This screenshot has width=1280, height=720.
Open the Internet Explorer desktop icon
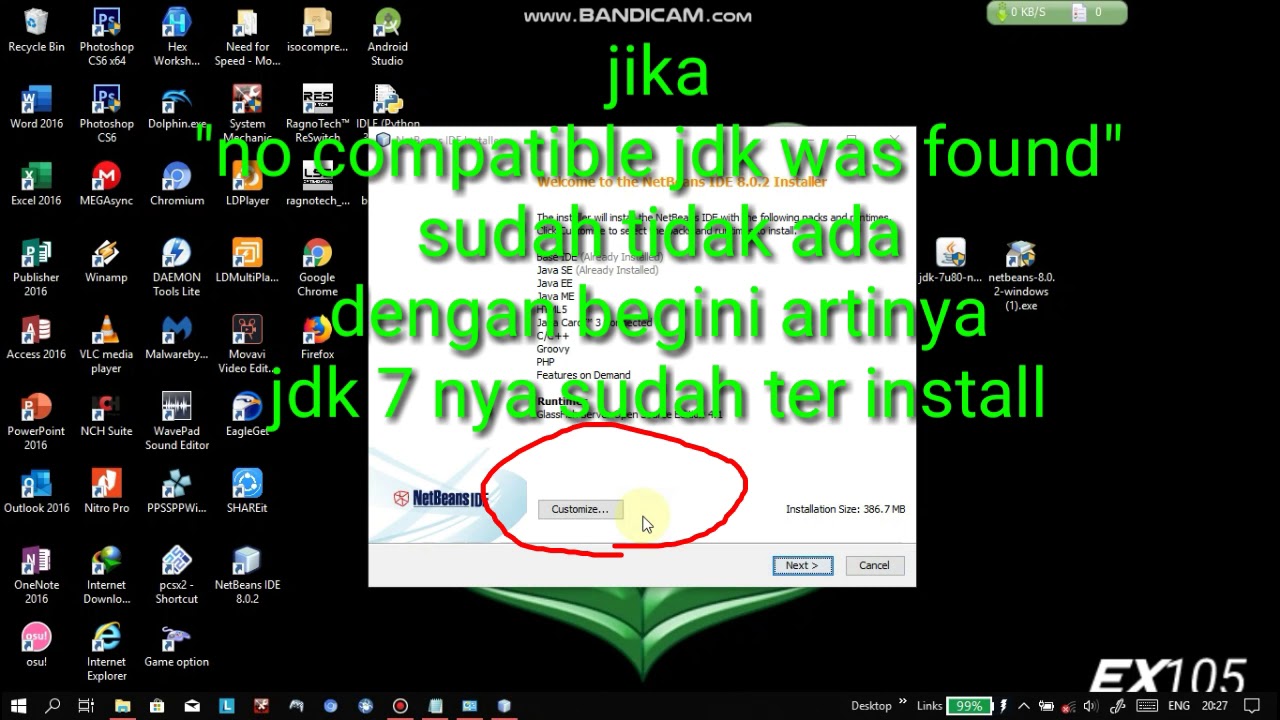click(106, 653)
